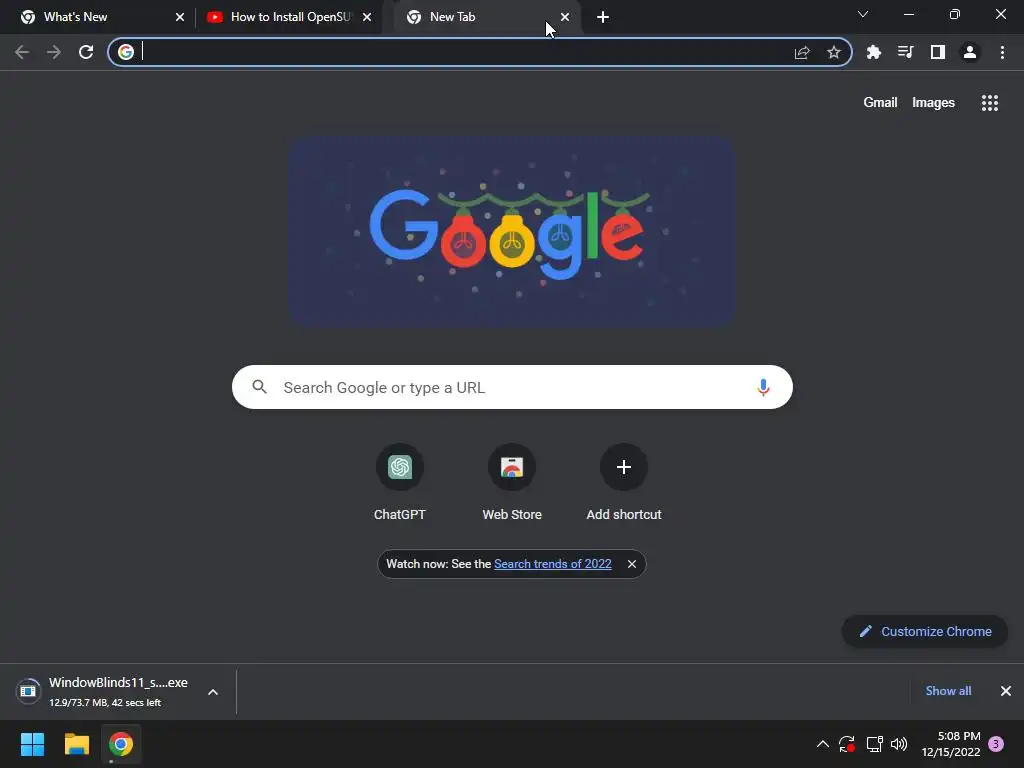The image size is (1024, 768).
Task: Open the notification badge showing 3
Action: [996, 744]
